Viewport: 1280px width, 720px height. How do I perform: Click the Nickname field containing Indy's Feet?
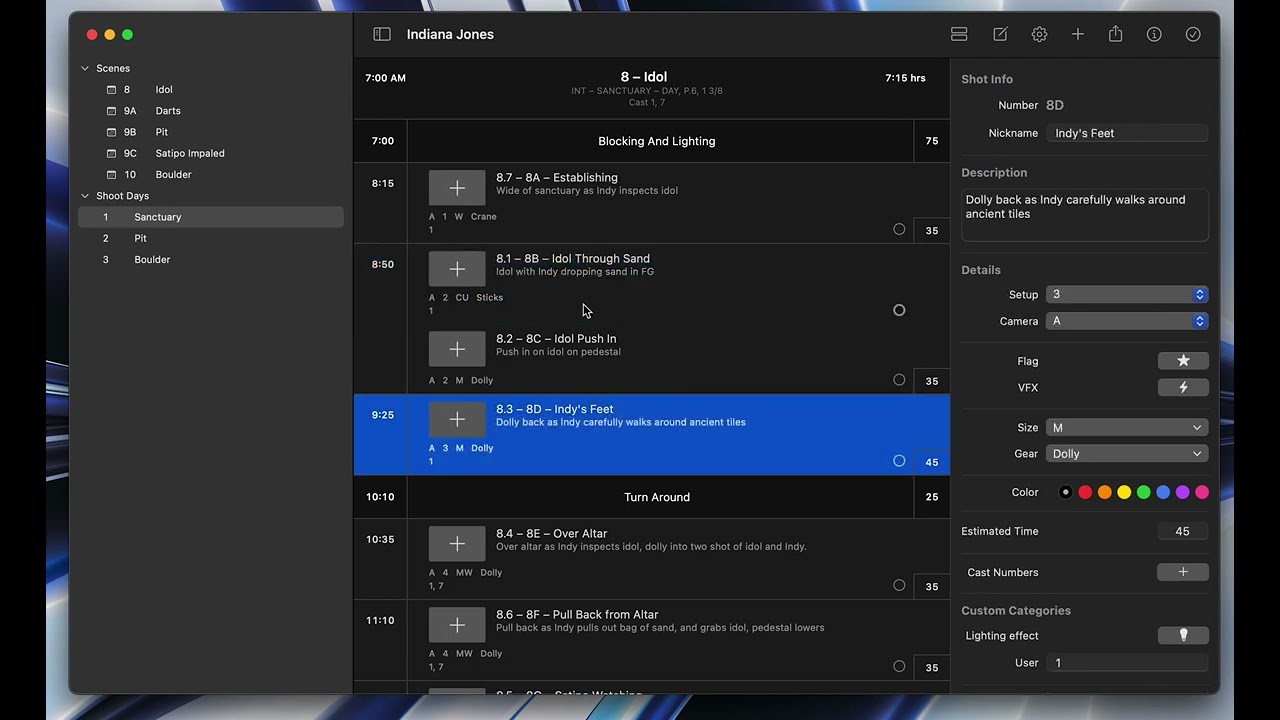pos(1127,133)
